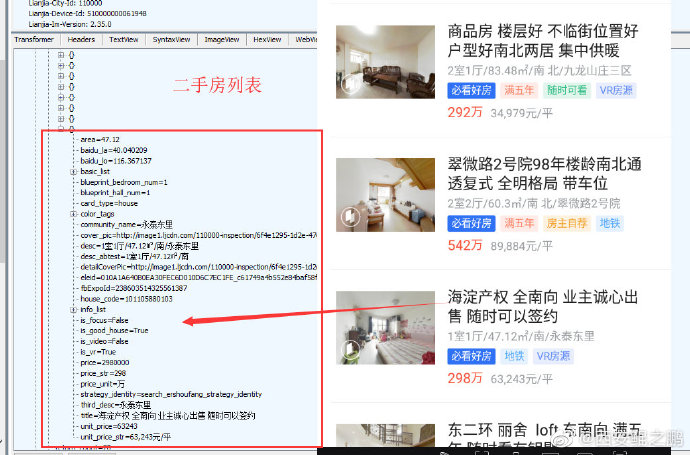Tap 地铁 tag on 542万 listing
This screenshot has width=690, height=455.
(609, 224)
